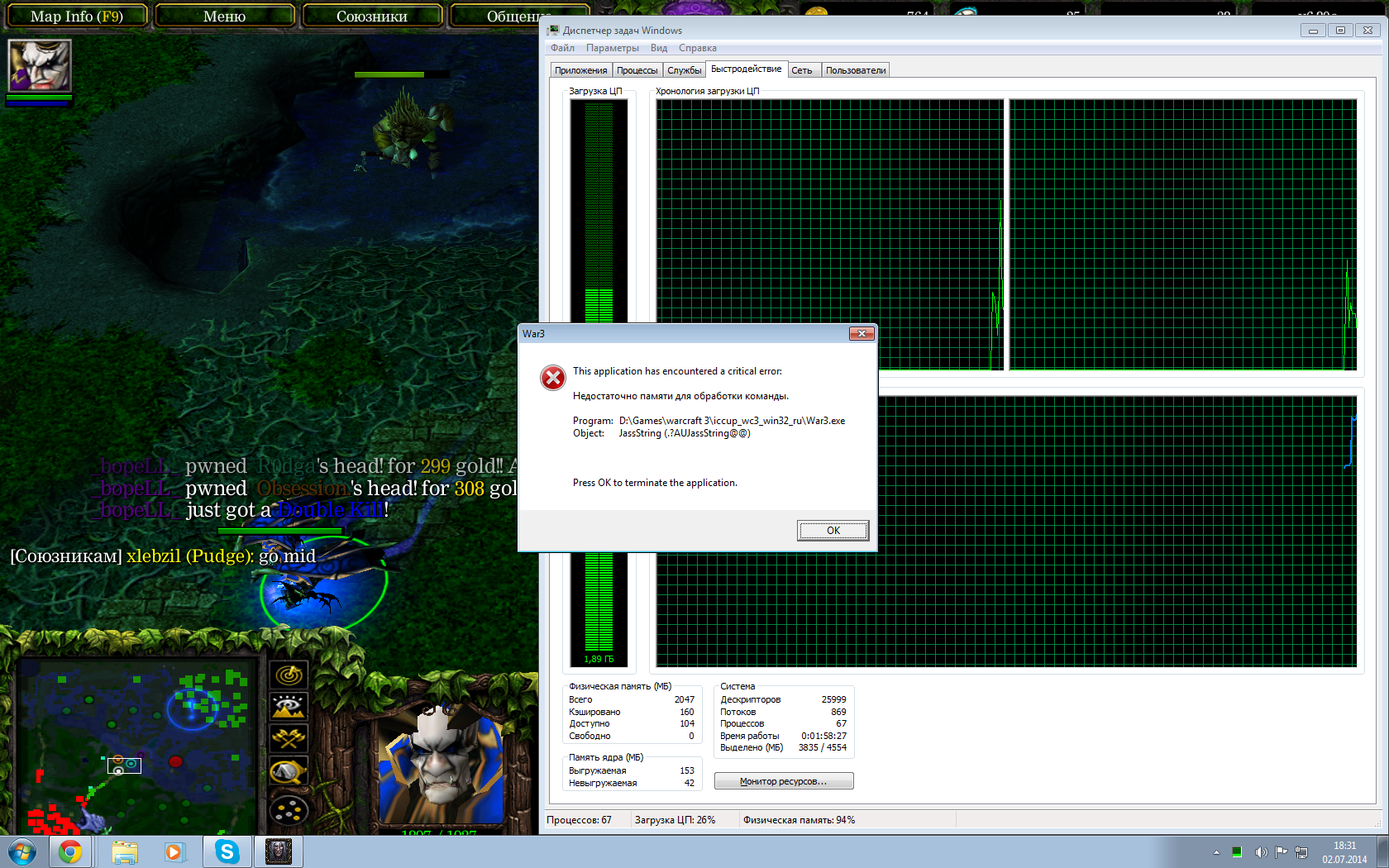Open the Союзники game button

372,16
